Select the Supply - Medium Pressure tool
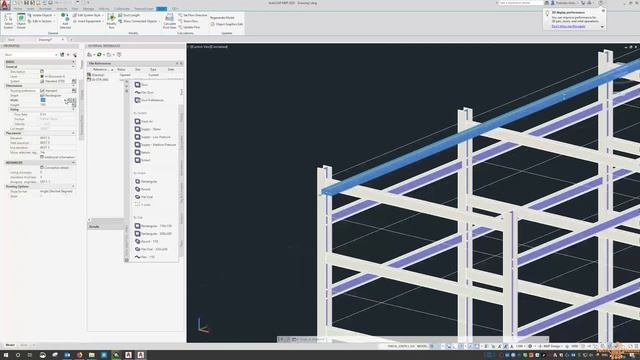 (156, 145)
